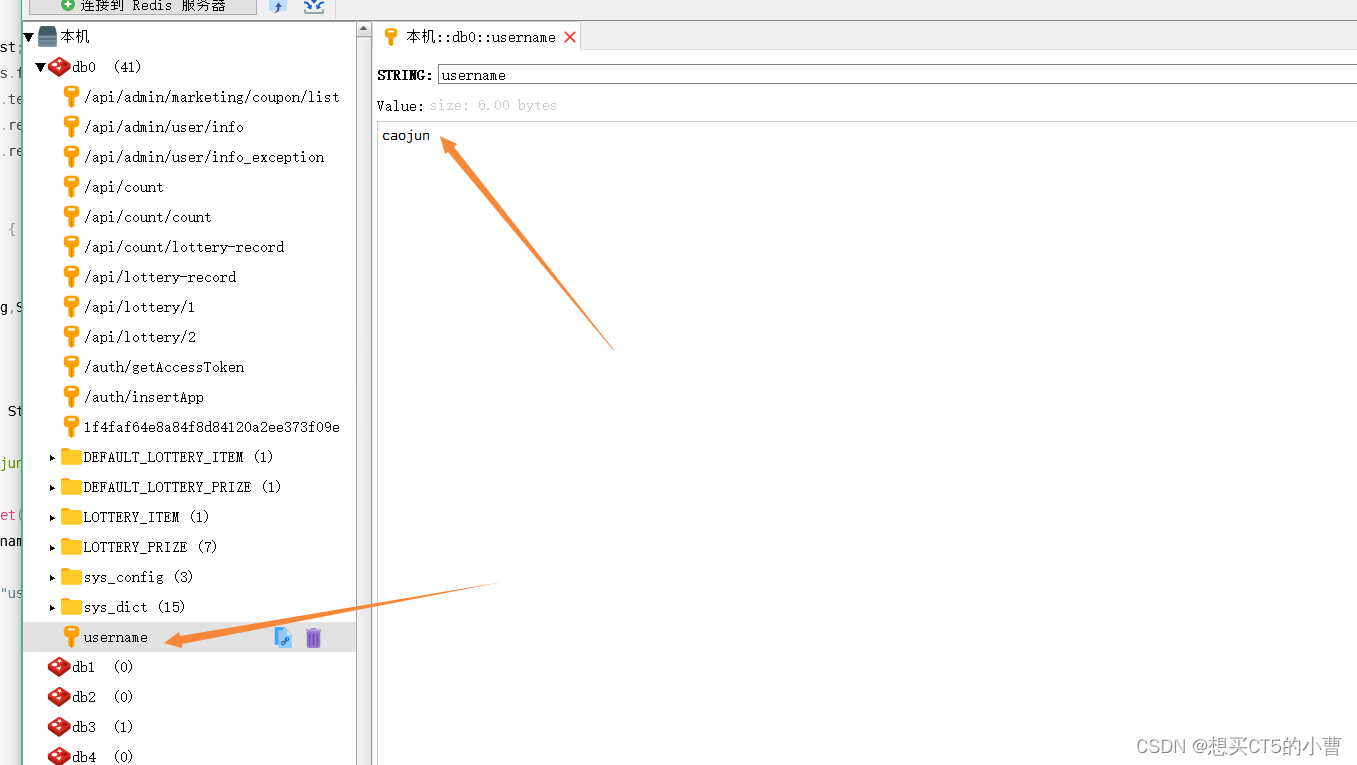Click the export connections toolbar icon

tap(314, 6)
